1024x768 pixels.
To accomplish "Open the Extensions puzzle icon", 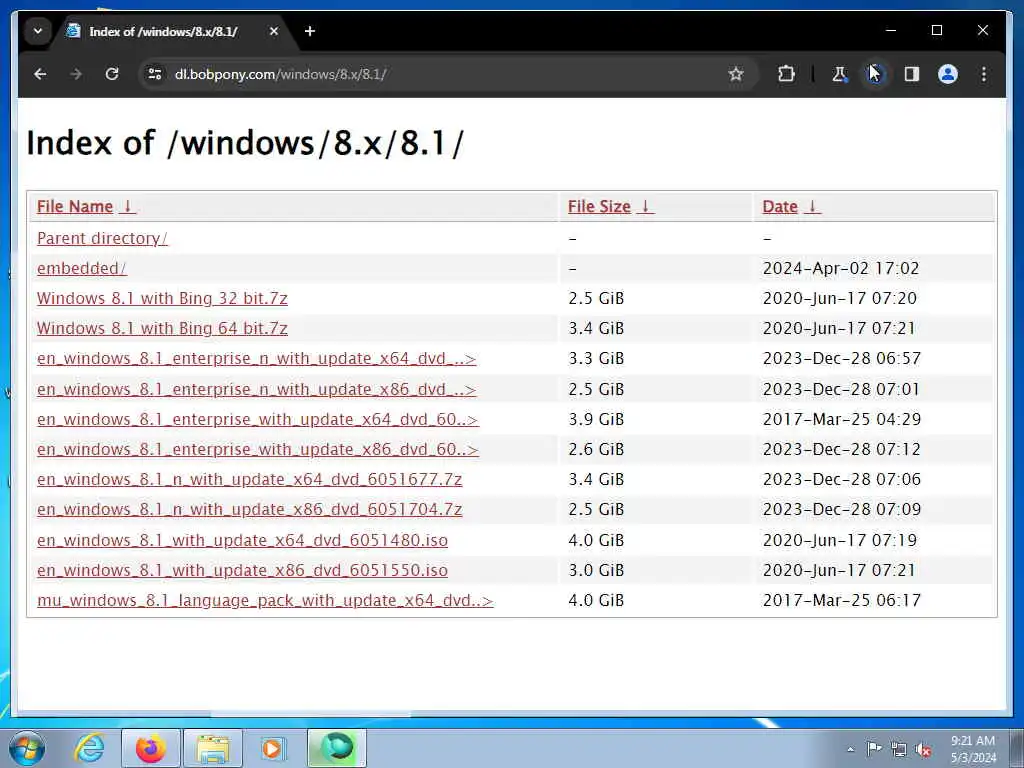I will tap(786, 74).
